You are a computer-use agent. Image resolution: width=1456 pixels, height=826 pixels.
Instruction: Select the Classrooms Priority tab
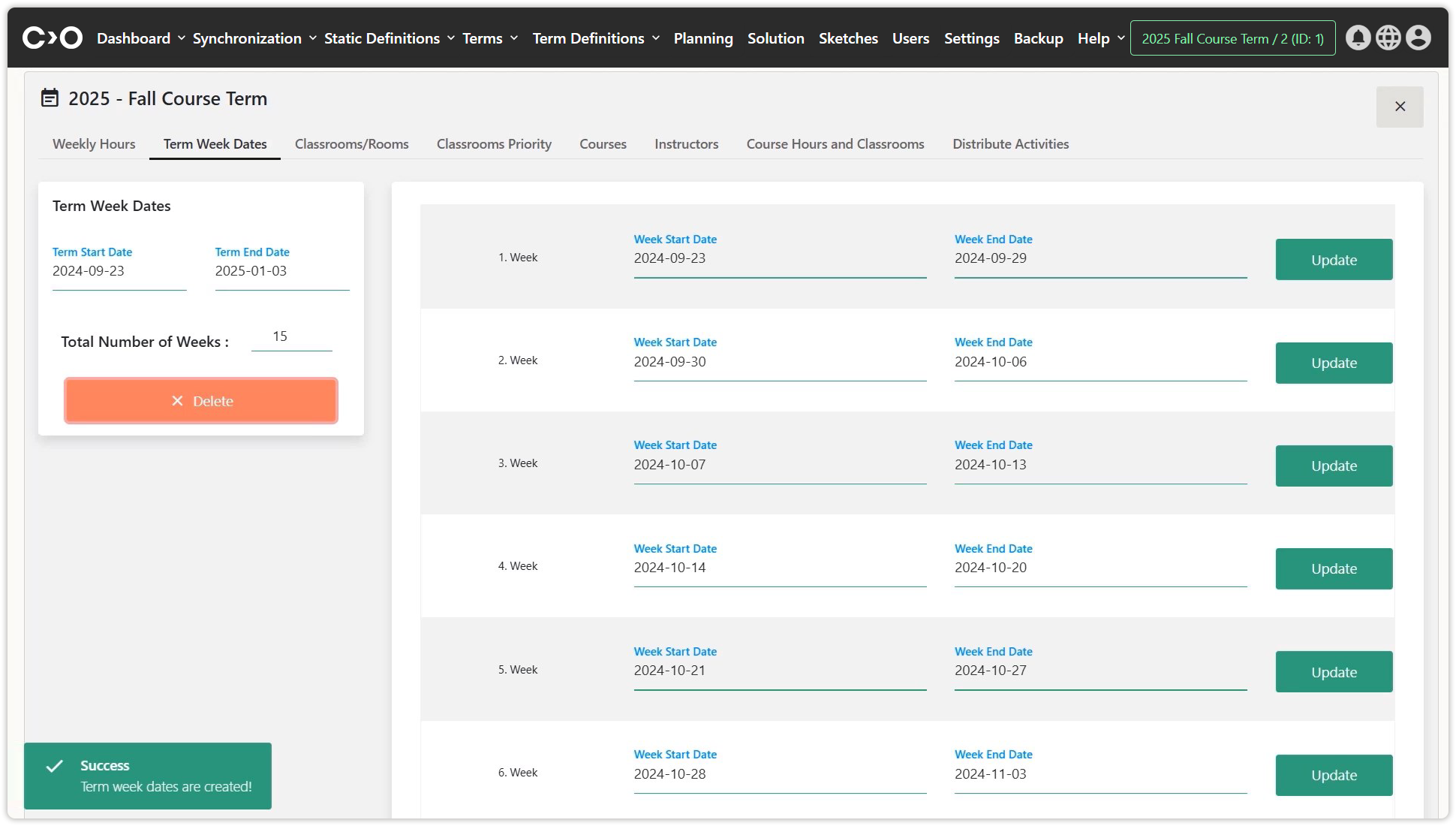click(494, 144)
